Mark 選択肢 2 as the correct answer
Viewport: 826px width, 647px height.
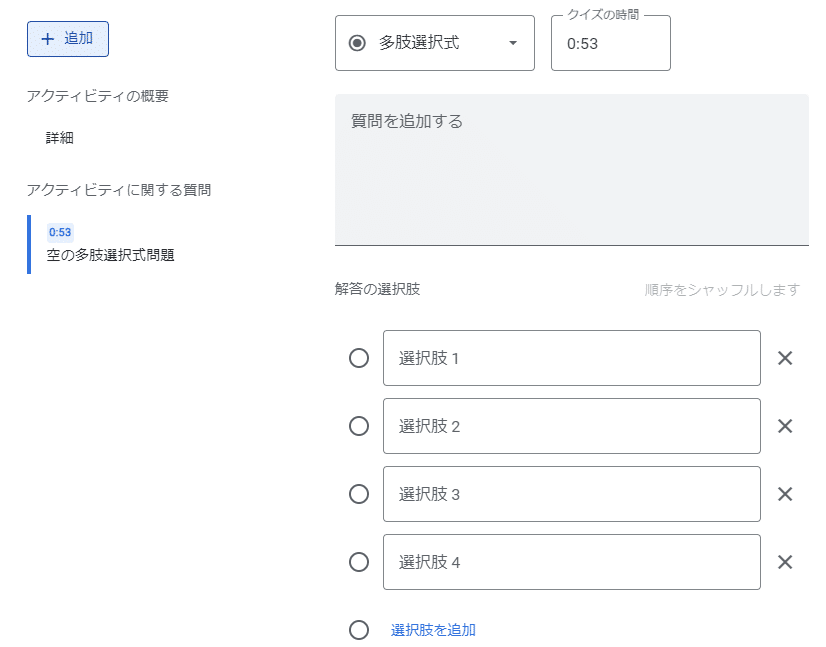pyautogui.click(x=359, y=426)
